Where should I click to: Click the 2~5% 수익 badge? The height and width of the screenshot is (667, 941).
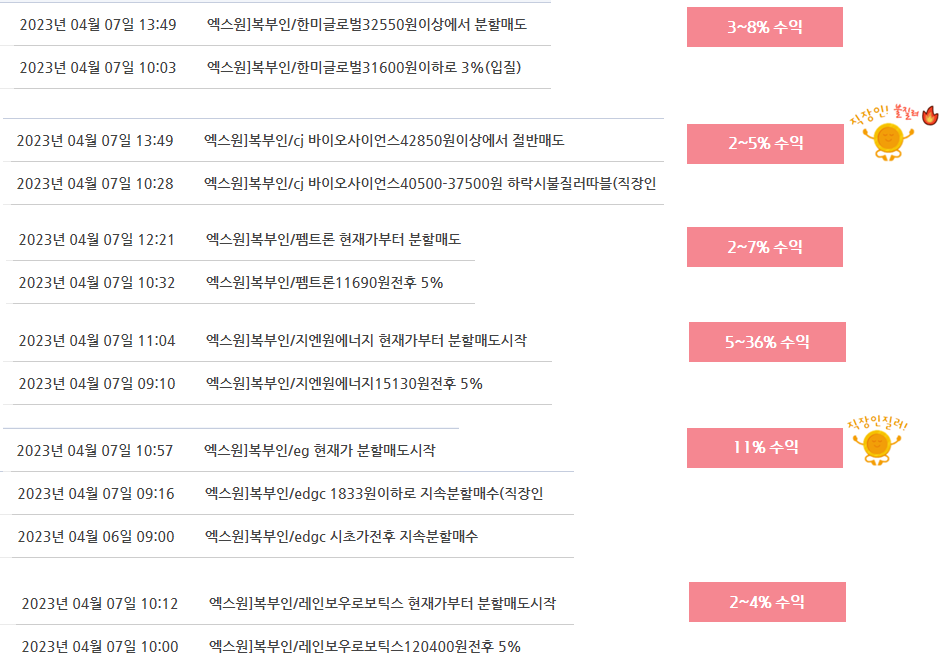pos(765,144)
